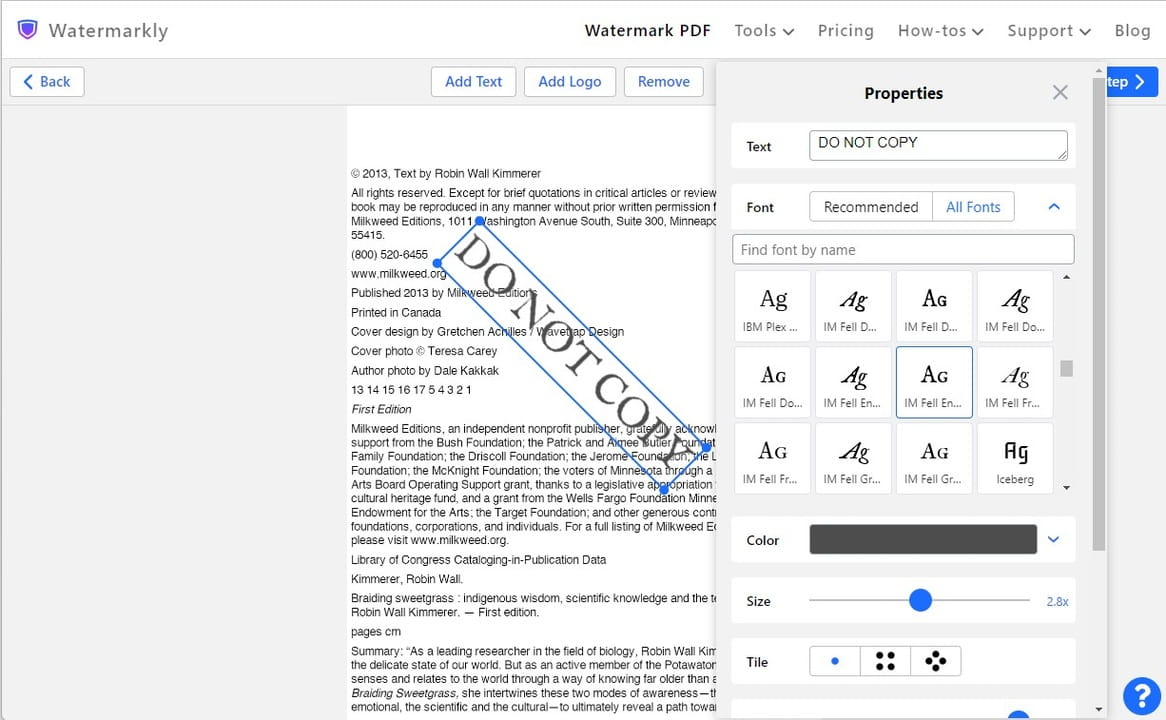Choose the Iceberg font tile

point(1015,459)
